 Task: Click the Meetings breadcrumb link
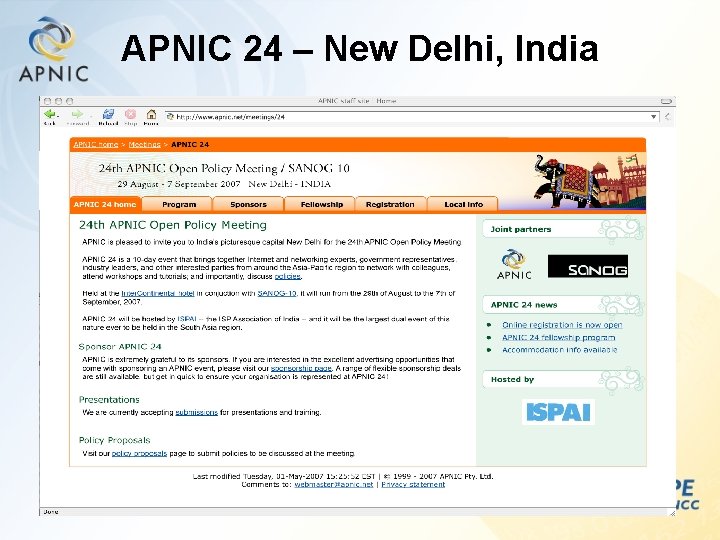pos(145,145)
